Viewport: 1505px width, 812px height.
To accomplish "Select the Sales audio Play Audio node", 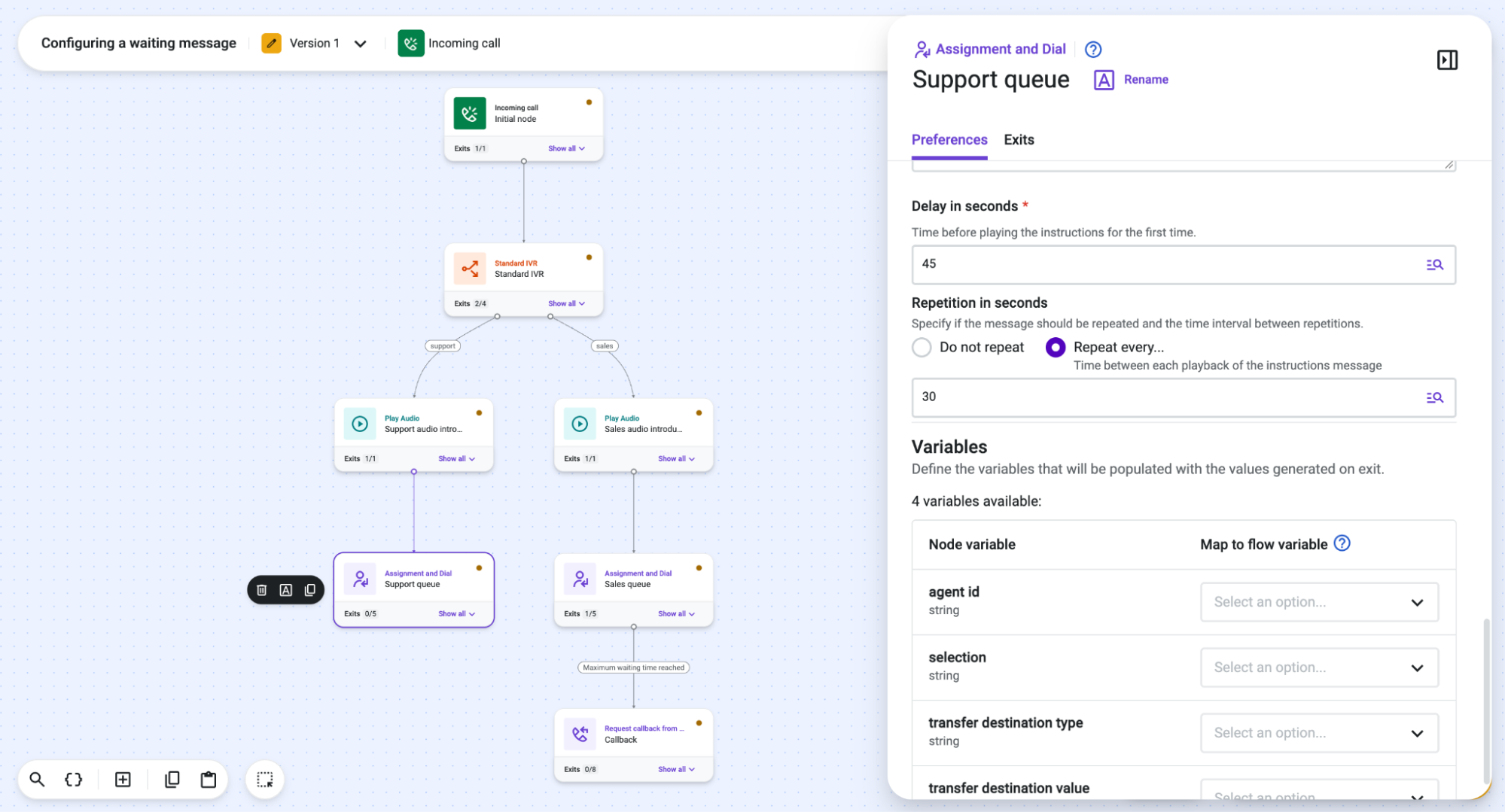I will [633, 435].
